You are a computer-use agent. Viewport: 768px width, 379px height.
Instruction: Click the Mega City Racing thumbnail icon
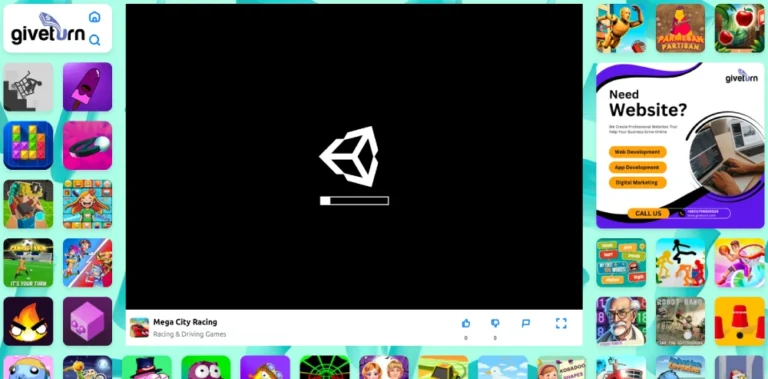[x=139, y=328]
